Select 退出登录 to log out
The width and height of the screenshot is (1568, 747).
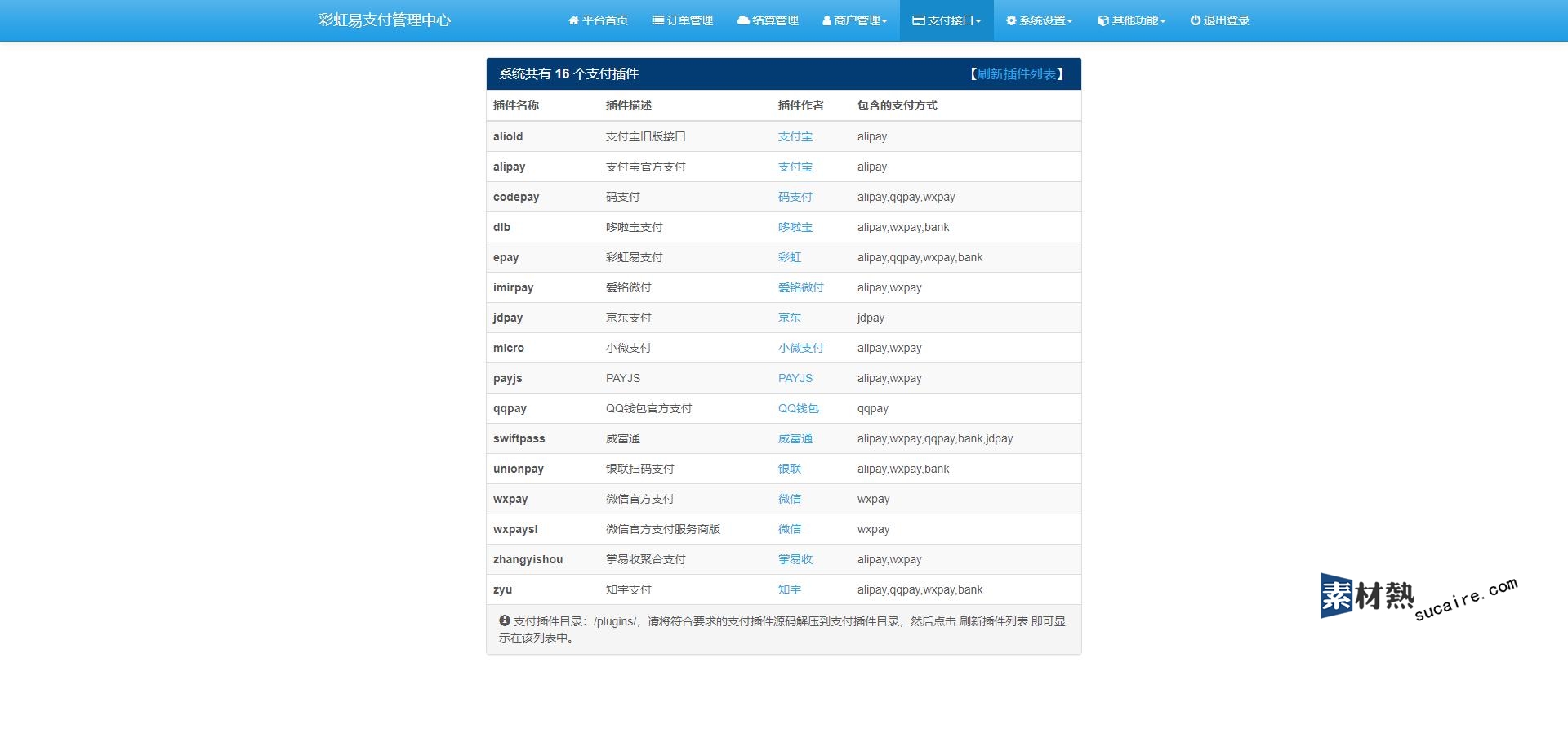click(x=1220, y=20)
